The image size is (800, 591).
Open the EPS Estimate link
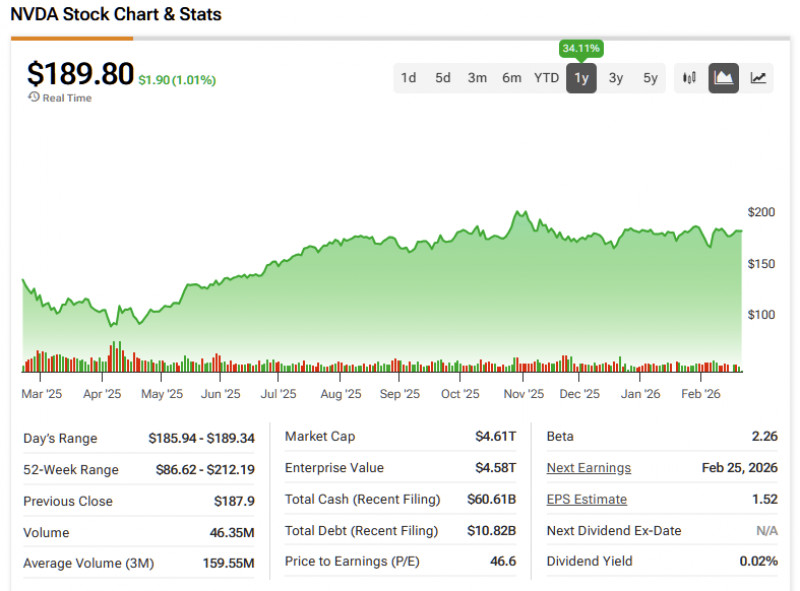(x=586, y=499)
